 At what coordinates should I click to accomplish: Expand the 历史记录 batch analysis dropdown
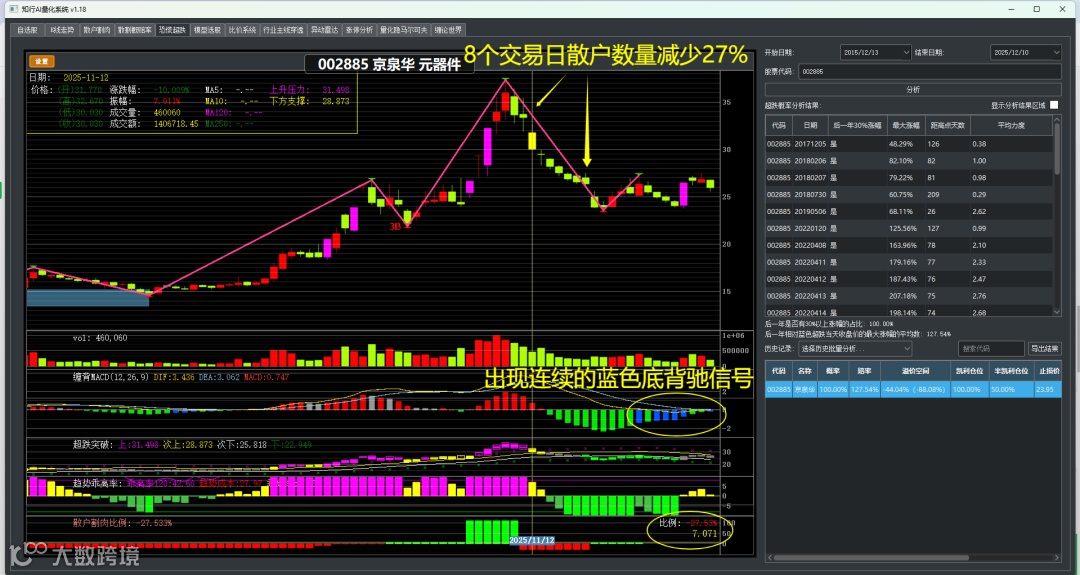click(x=855, y=349)
